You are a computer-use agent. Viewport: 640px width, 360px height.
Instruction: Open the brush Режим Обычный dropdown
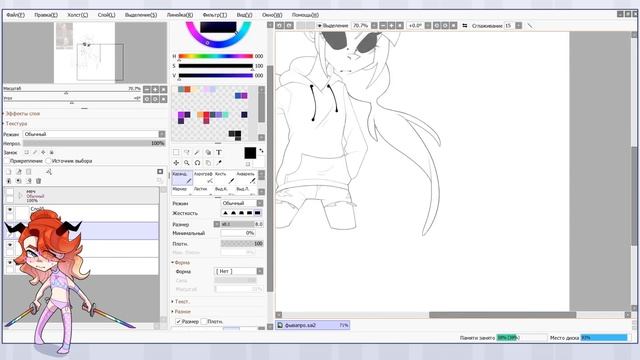242,203
